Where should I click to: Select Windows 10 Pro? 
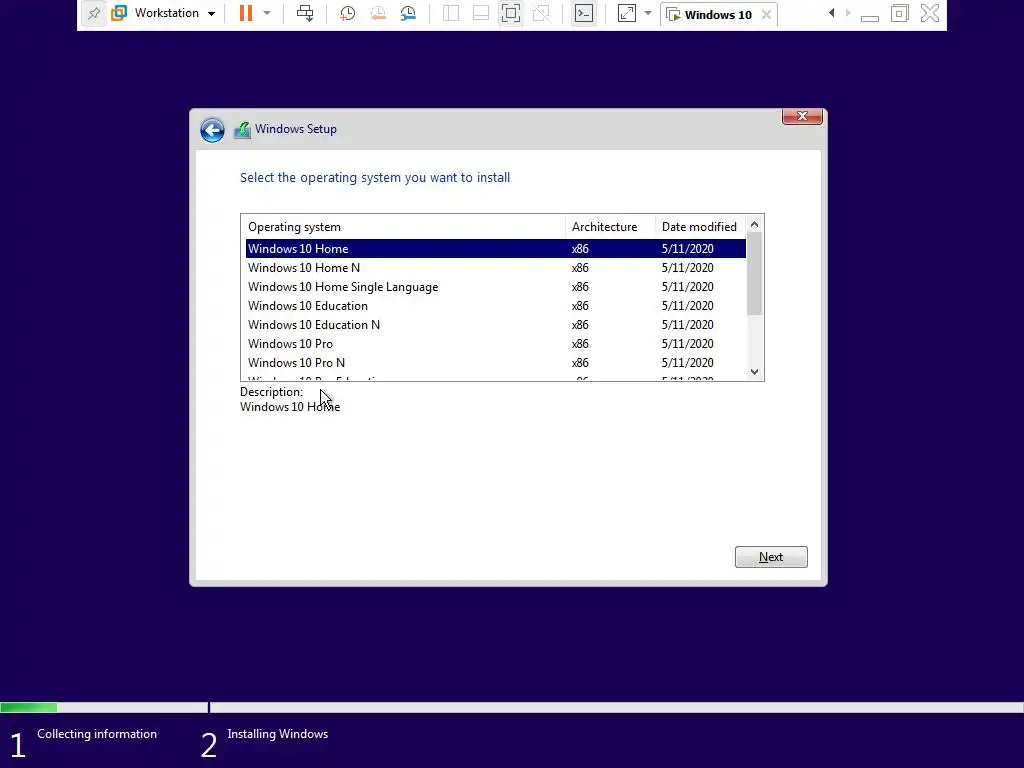coord(496,344)
